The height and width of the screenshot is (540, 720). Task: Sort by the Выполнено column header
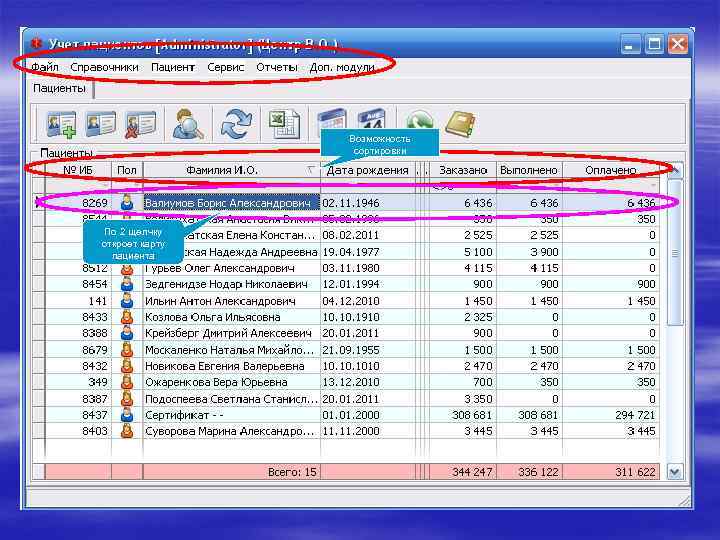pyautogui.click(x=529, y=170)
